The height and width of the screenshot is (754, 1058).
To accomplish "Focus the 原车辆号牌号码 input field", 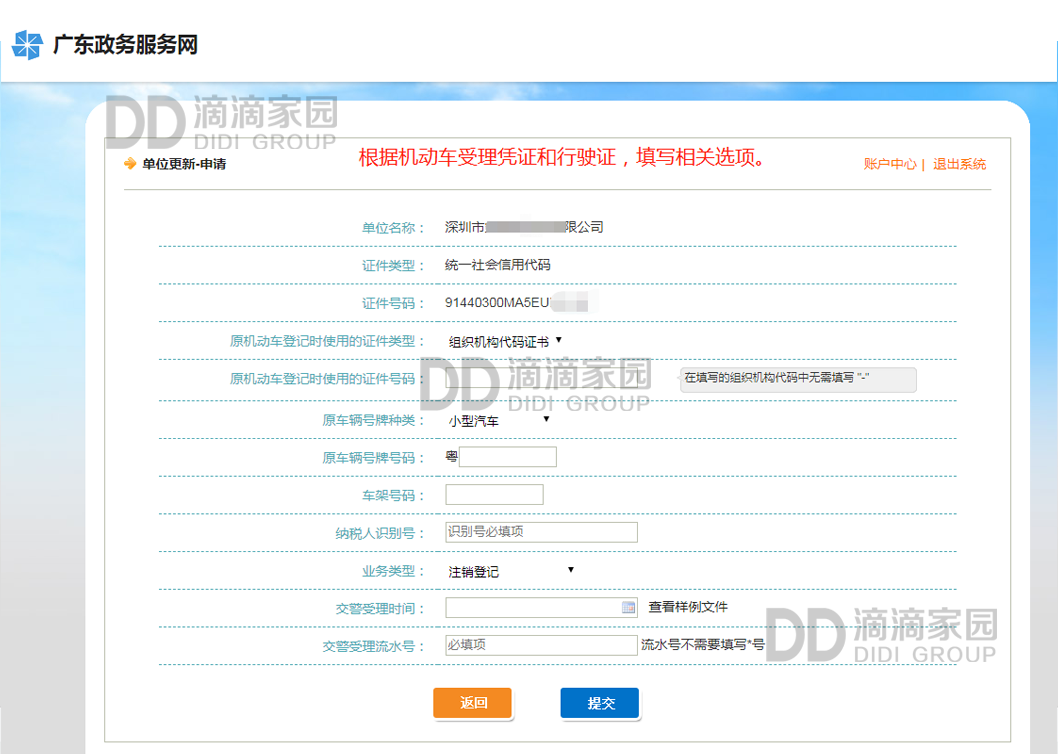I will pyautogui.click(x=507, y=457).
